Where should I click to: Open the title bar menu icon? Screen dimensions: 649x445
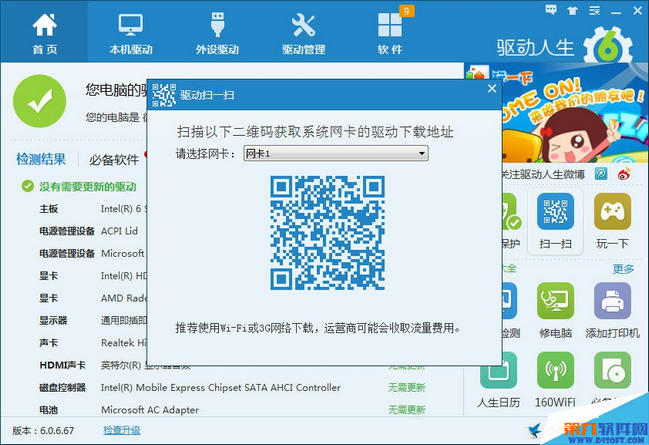[594, 11]
